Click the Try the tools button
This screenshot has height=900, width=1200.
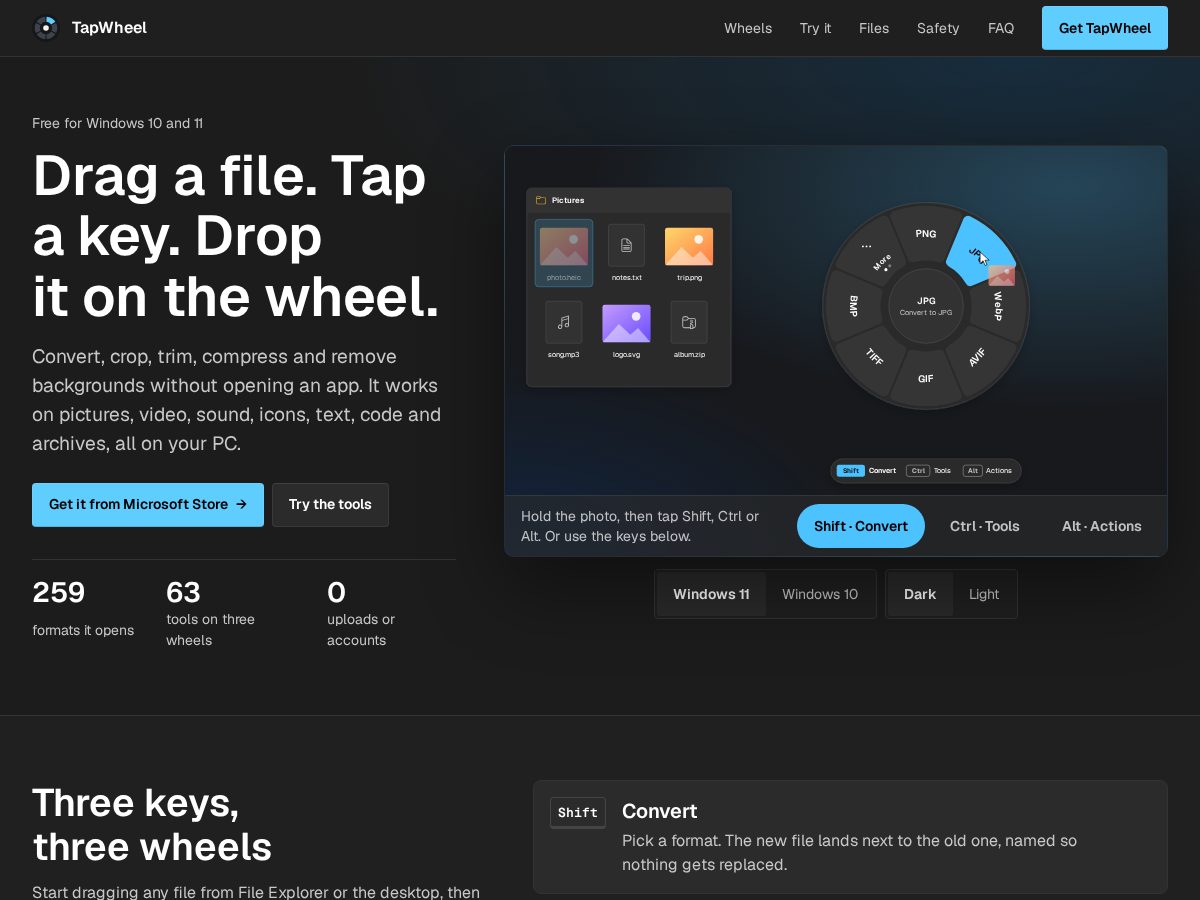[x=330, y=505]
